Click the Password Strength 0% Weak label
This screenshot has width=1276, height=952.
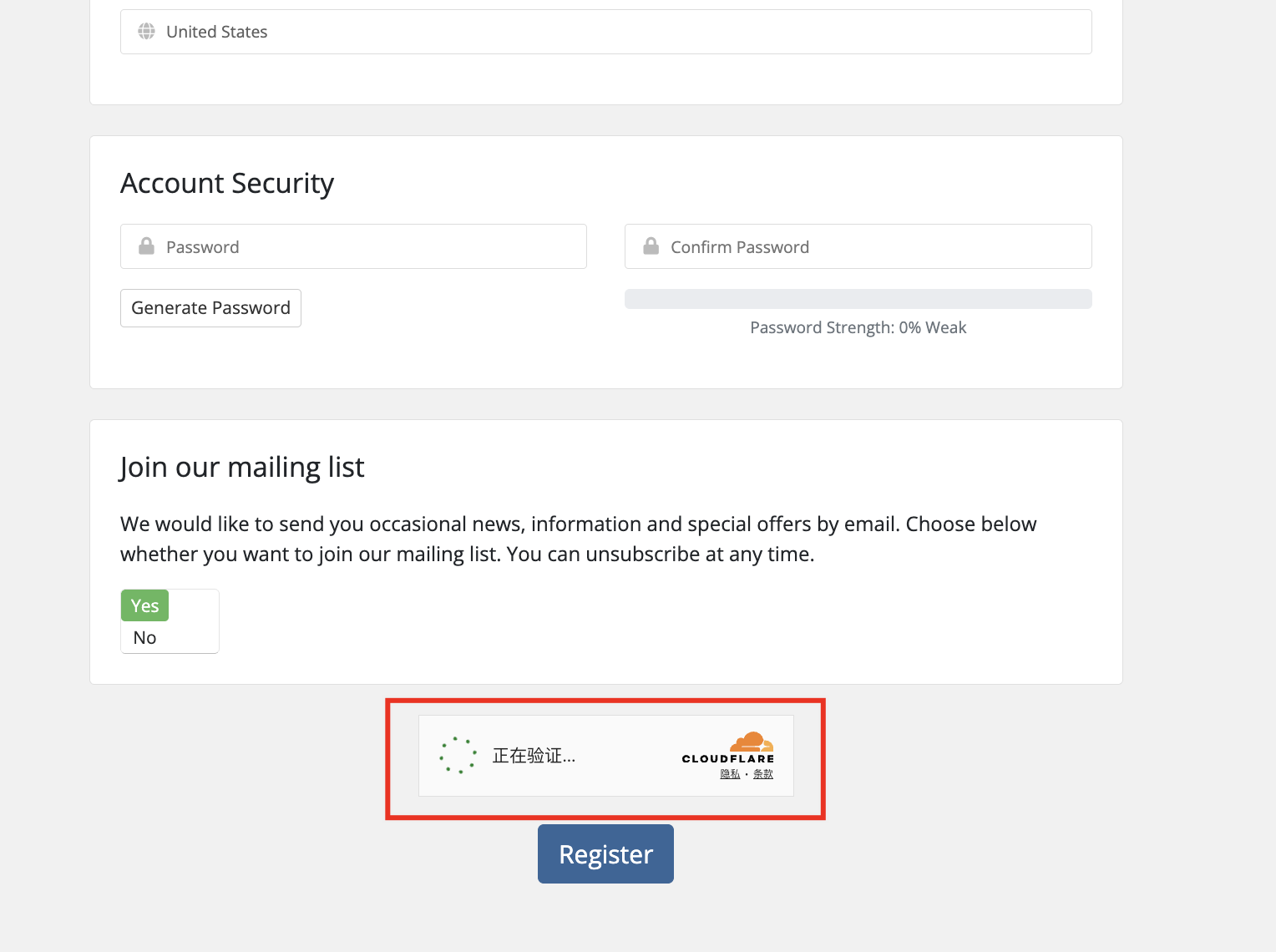point(858,327)
